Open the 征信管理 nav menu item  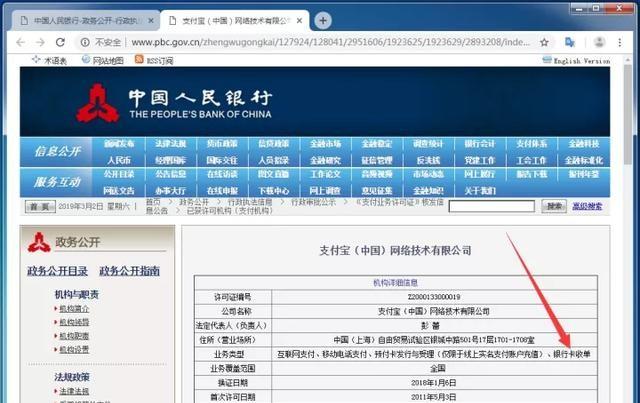(377, 160)
